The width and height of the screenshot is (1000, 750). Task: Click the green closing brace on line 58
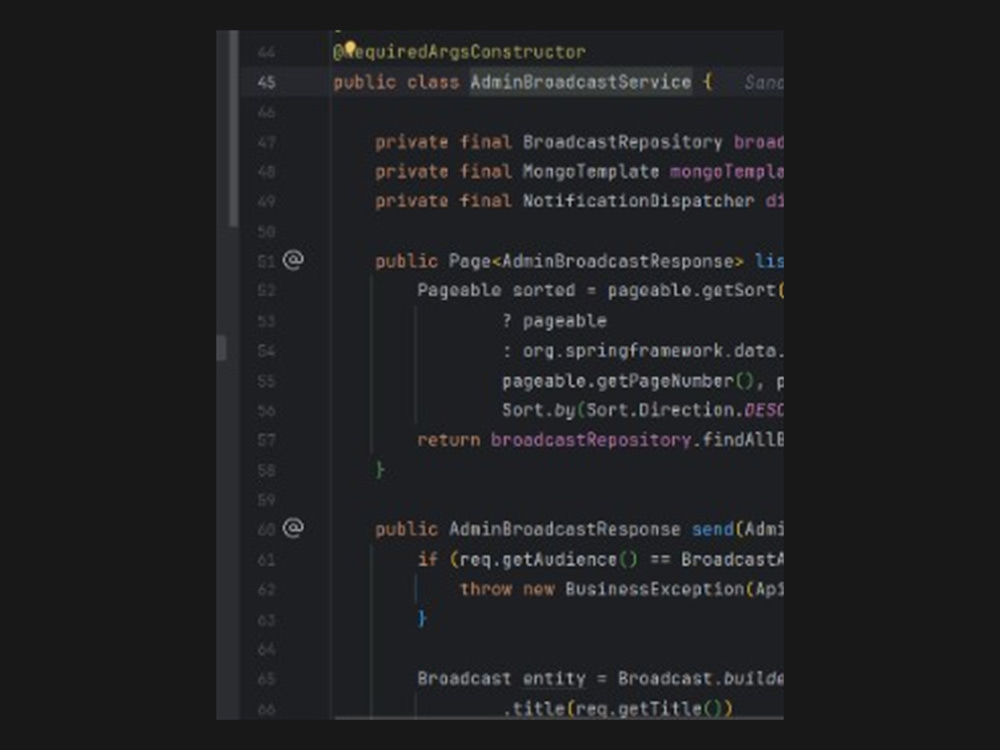click(379, 470)
